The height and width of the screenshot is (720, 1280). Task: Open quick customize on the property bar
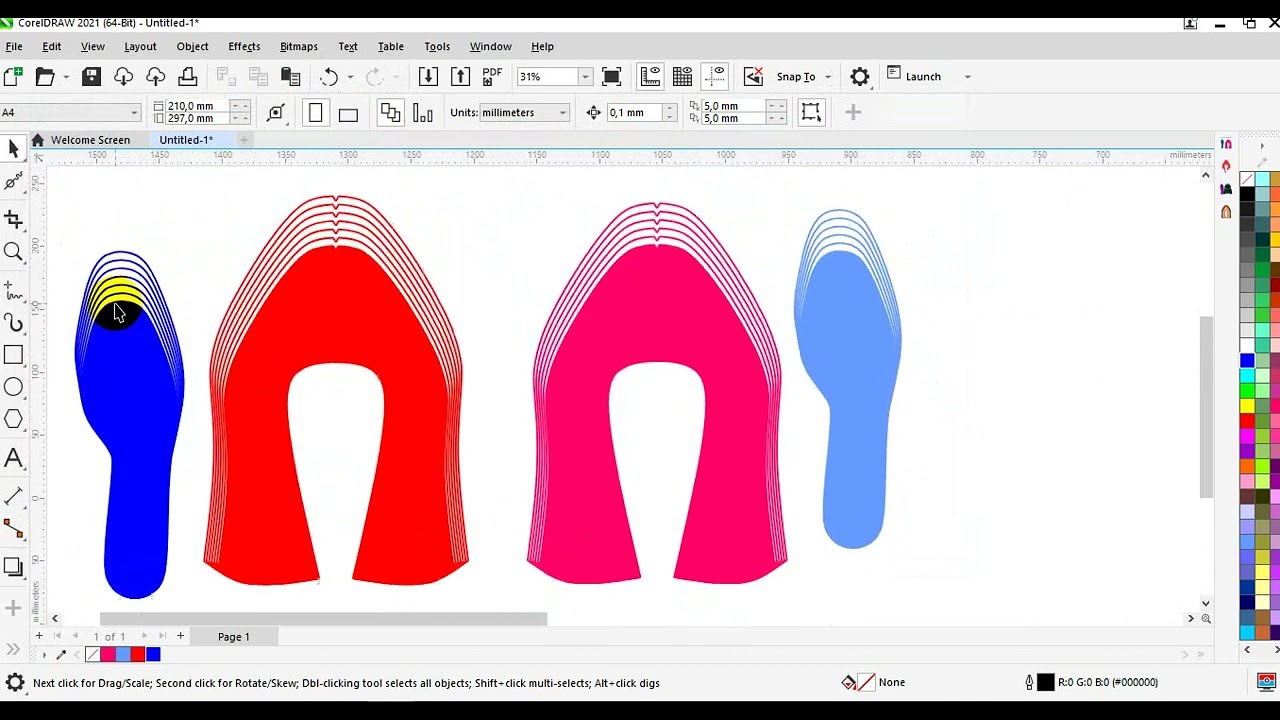click(853, 113)
